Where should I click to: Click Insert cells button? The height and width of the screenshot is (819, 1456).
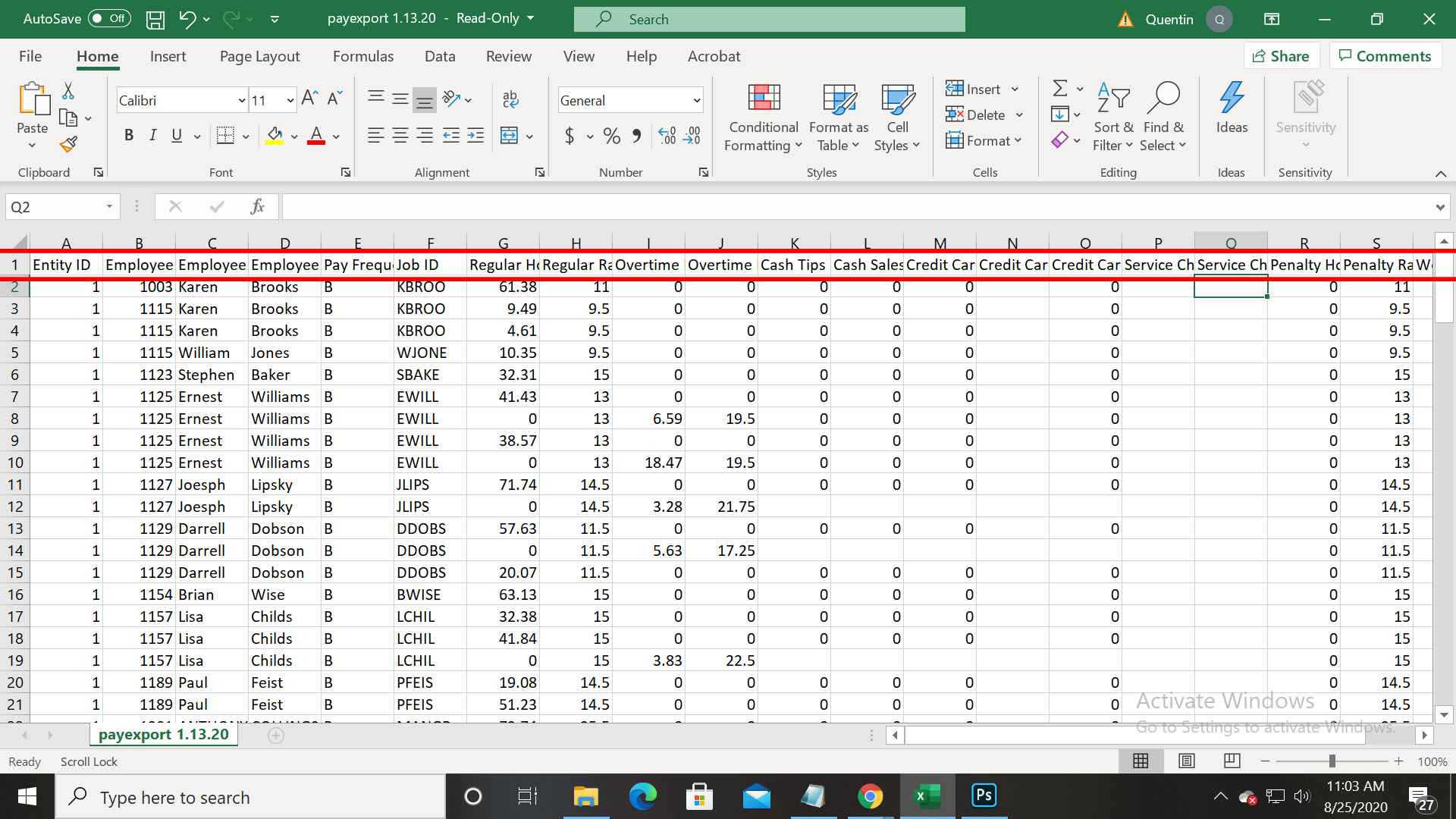(983, 89)
